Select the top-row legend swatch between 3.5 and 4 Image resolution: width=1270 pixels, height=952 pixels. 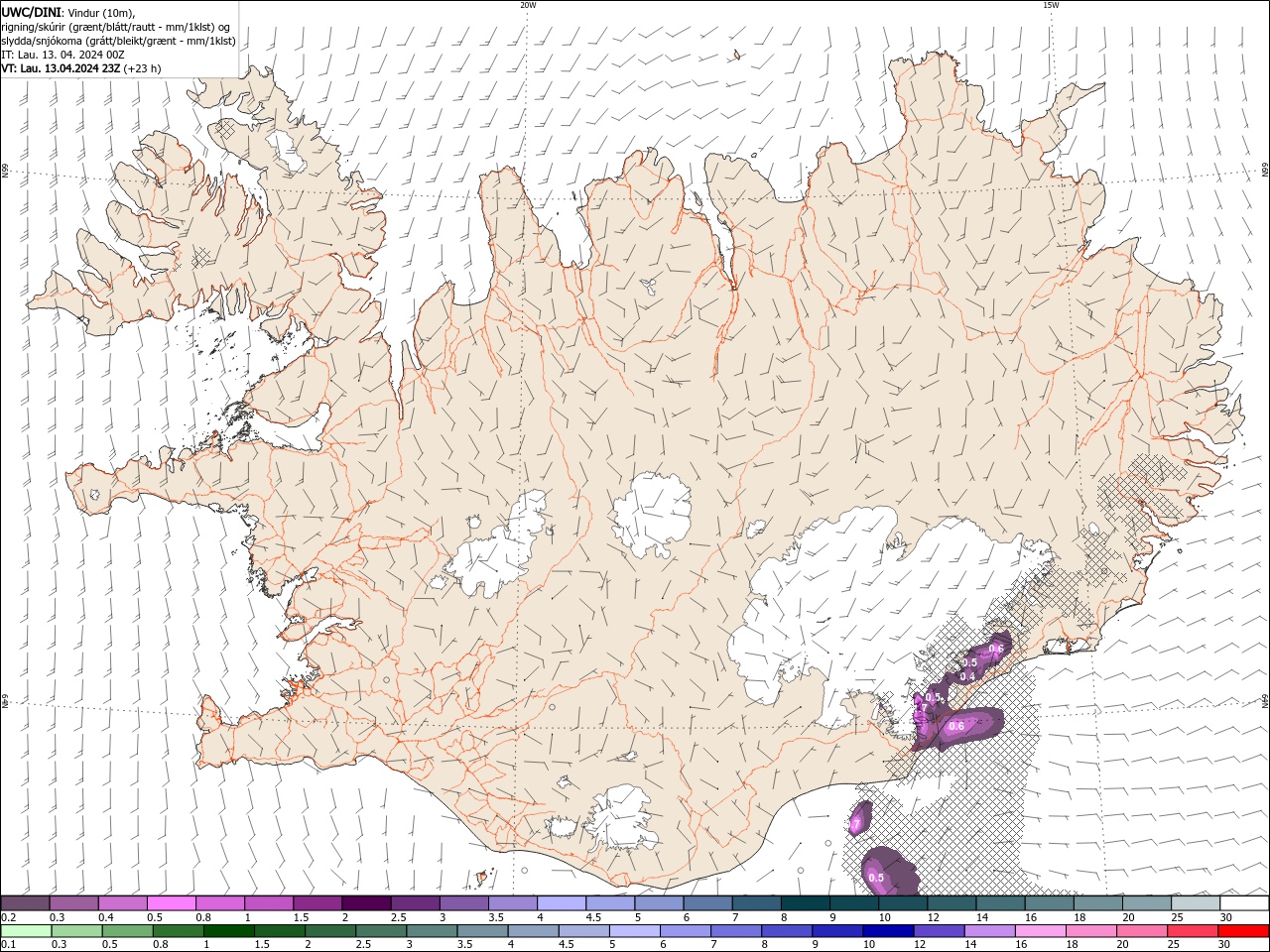pos(512,903)
